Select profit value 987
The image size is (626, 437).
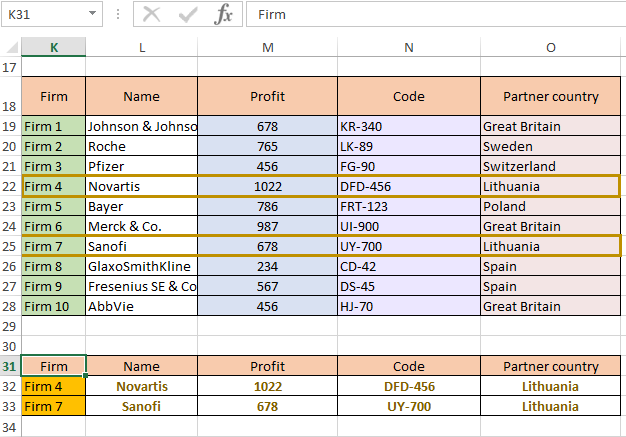point(267,226)
